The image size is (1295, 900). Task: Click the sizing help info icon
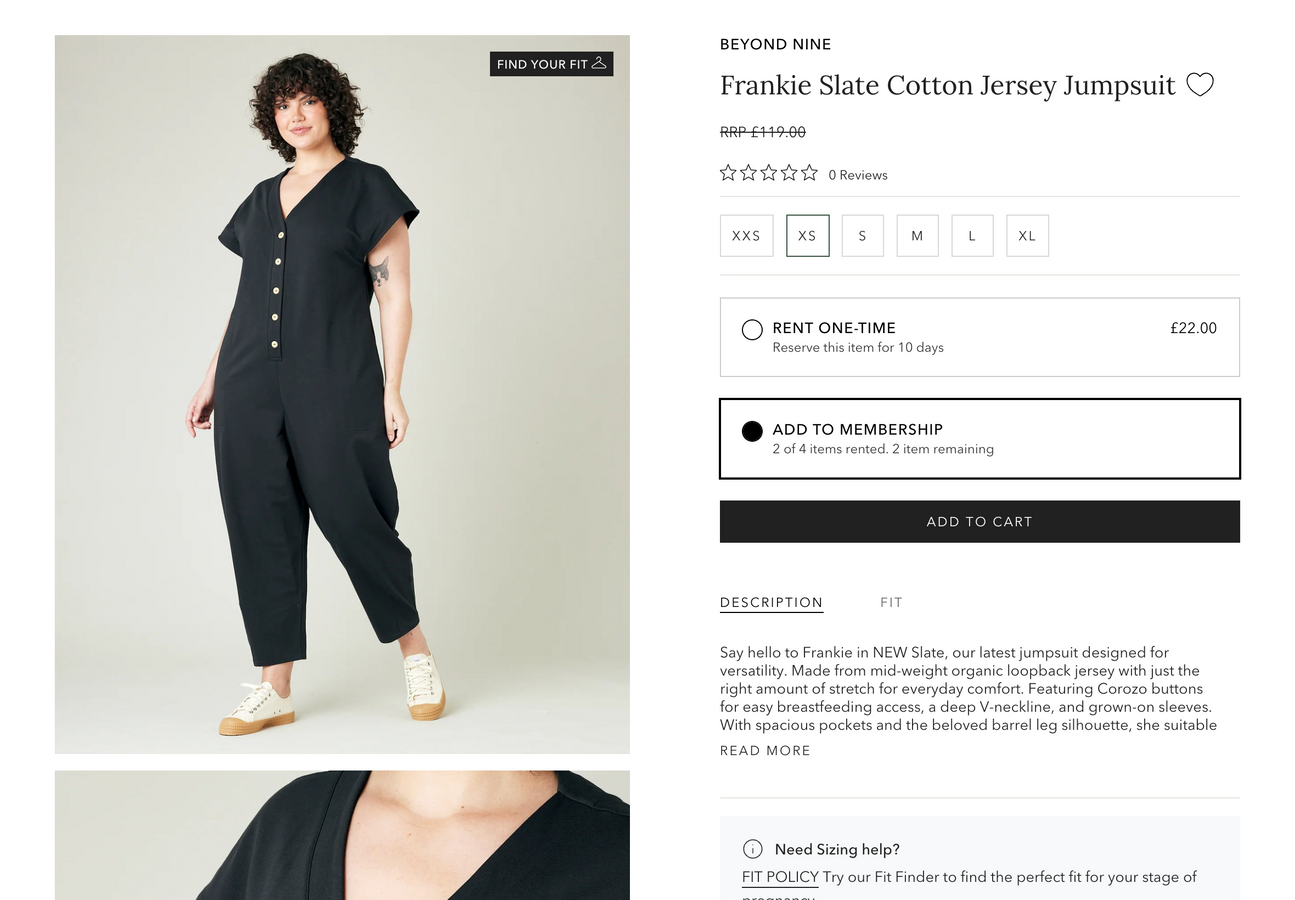point(752,849)
